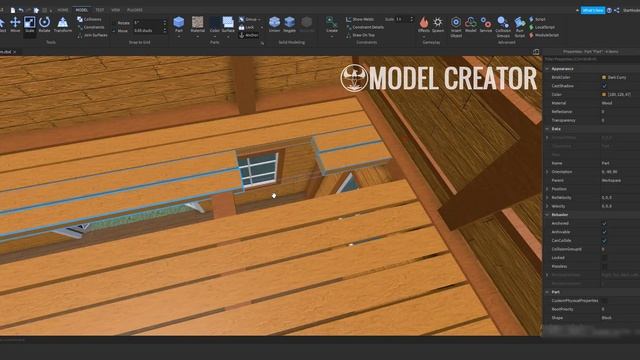Insert a ModuleScript
This screenshot has height=360, width=640.
tap(544, 35)
